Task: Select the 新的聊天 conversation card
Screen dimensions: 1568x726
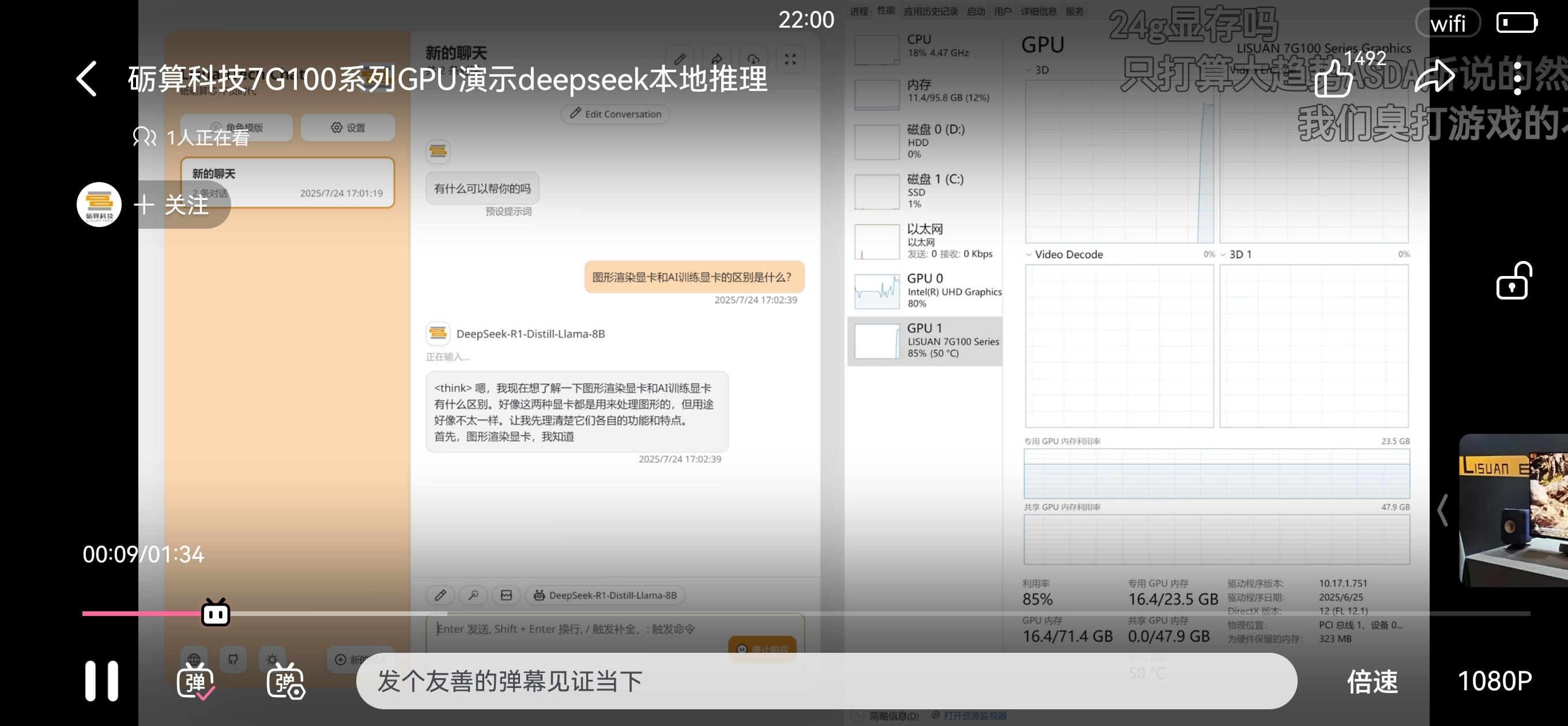Action: click(x=287, y=183)
